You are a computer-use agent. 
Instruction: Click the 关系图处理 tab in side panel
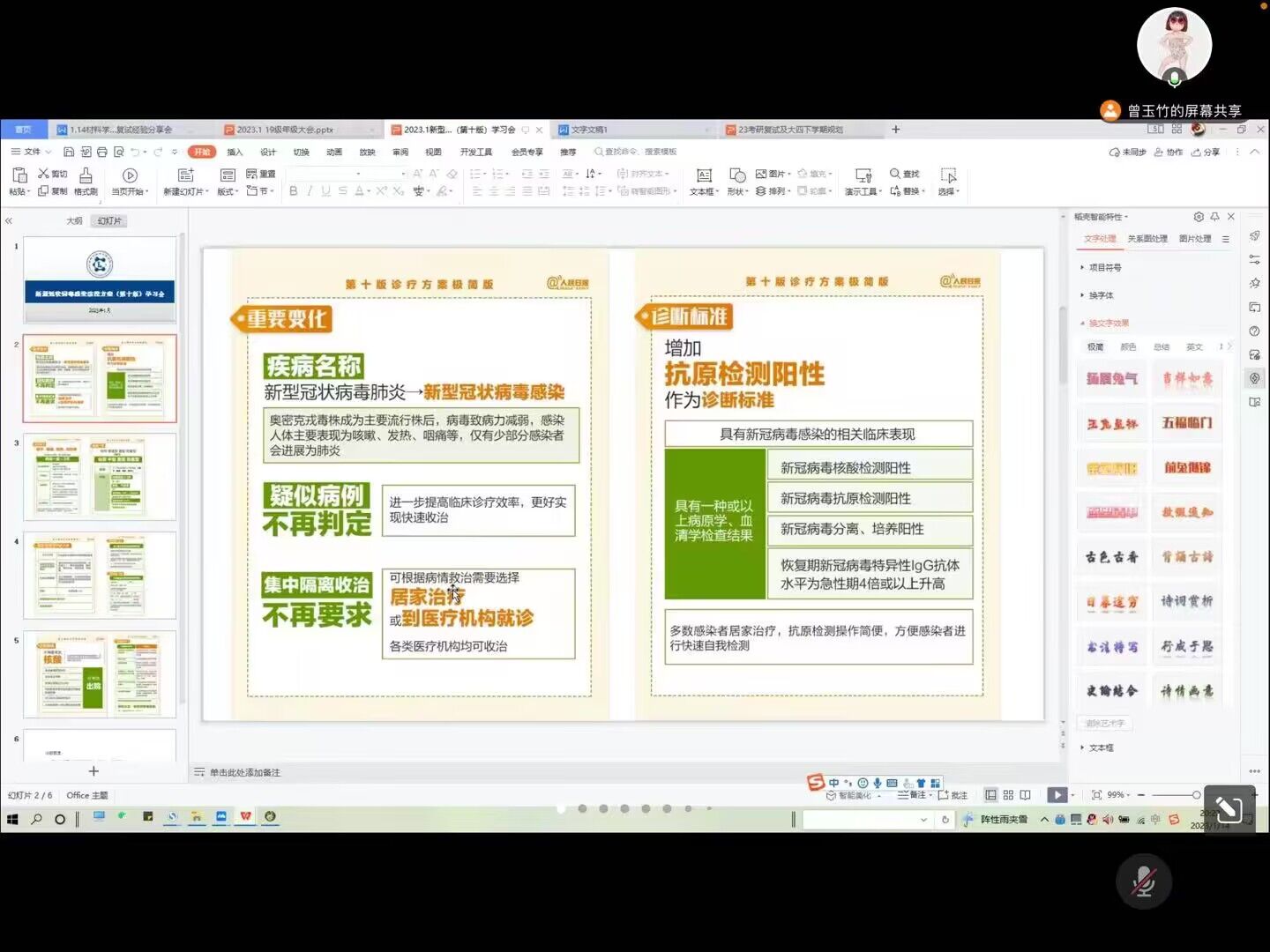(1147, 239)
